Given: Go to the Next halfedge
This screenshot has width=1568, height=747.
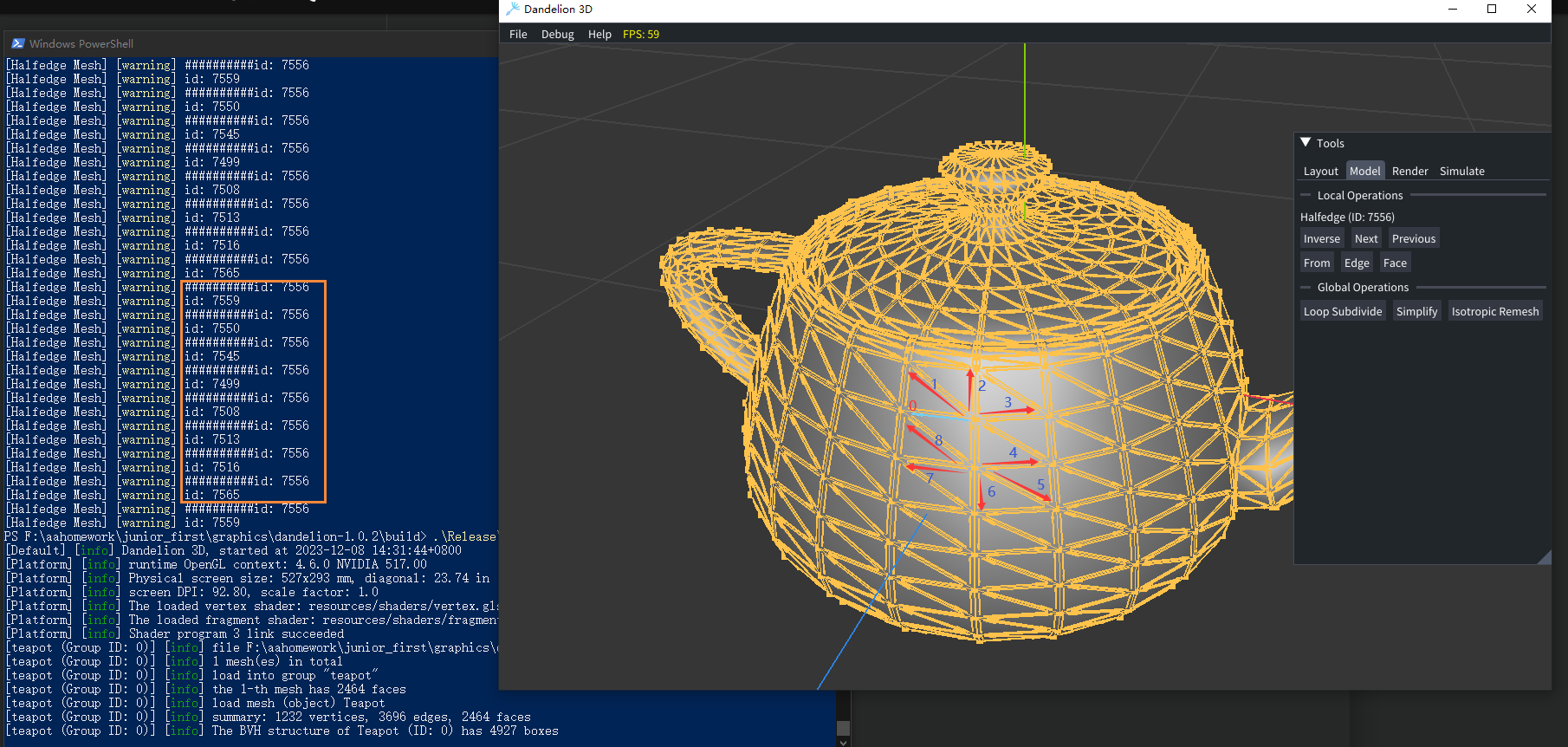Looking at the screenshot, I should [x=1366, y=239].
